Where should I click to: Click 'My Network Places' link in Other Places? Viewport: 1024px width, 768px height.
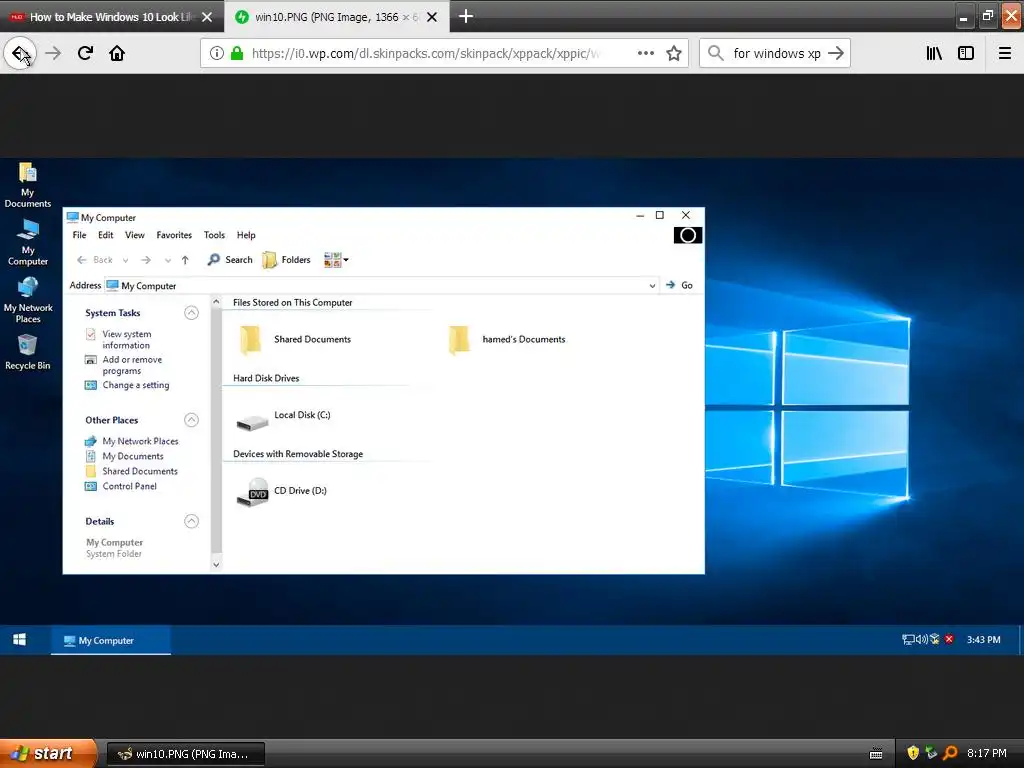[x=140, y=441]
